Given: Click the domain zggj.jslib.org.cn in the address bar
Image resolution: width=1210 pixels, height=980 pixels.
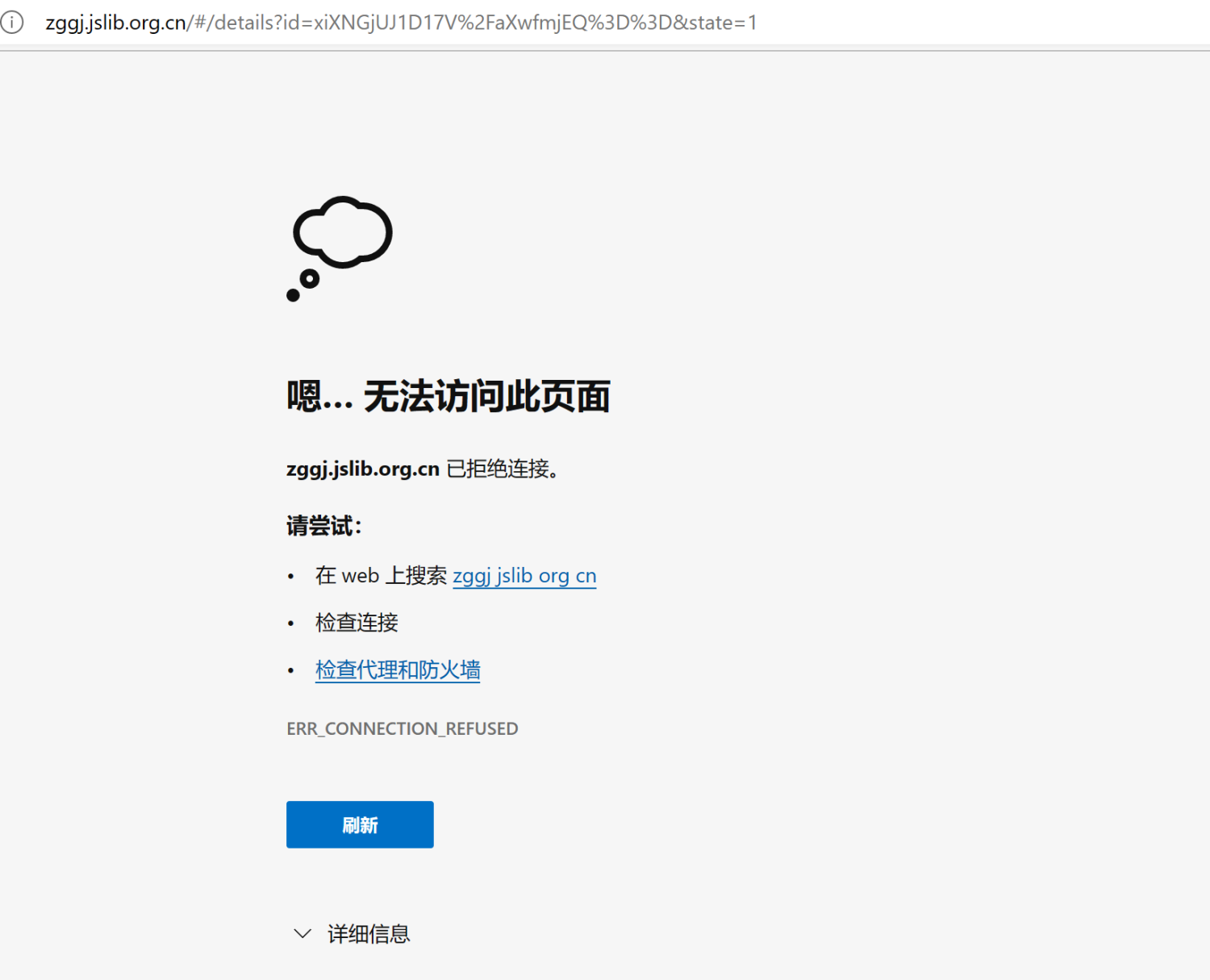Looking at the screenshot, I should 116,23.
